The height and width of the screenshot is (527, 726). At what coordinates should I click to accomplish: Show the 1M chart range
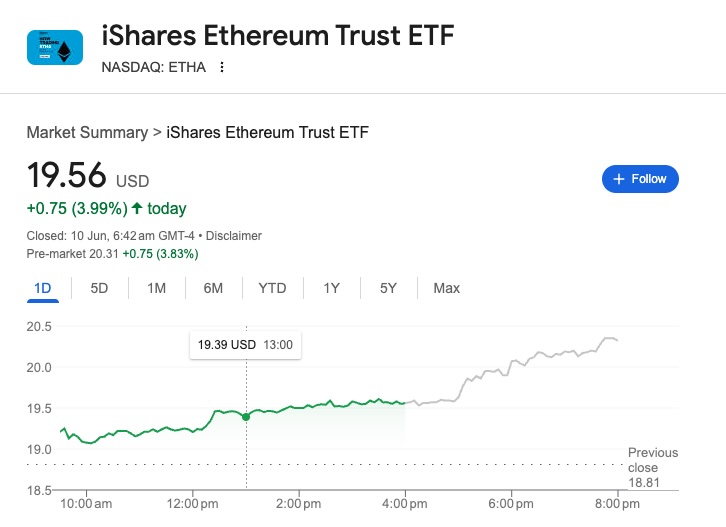coord(156,288)
